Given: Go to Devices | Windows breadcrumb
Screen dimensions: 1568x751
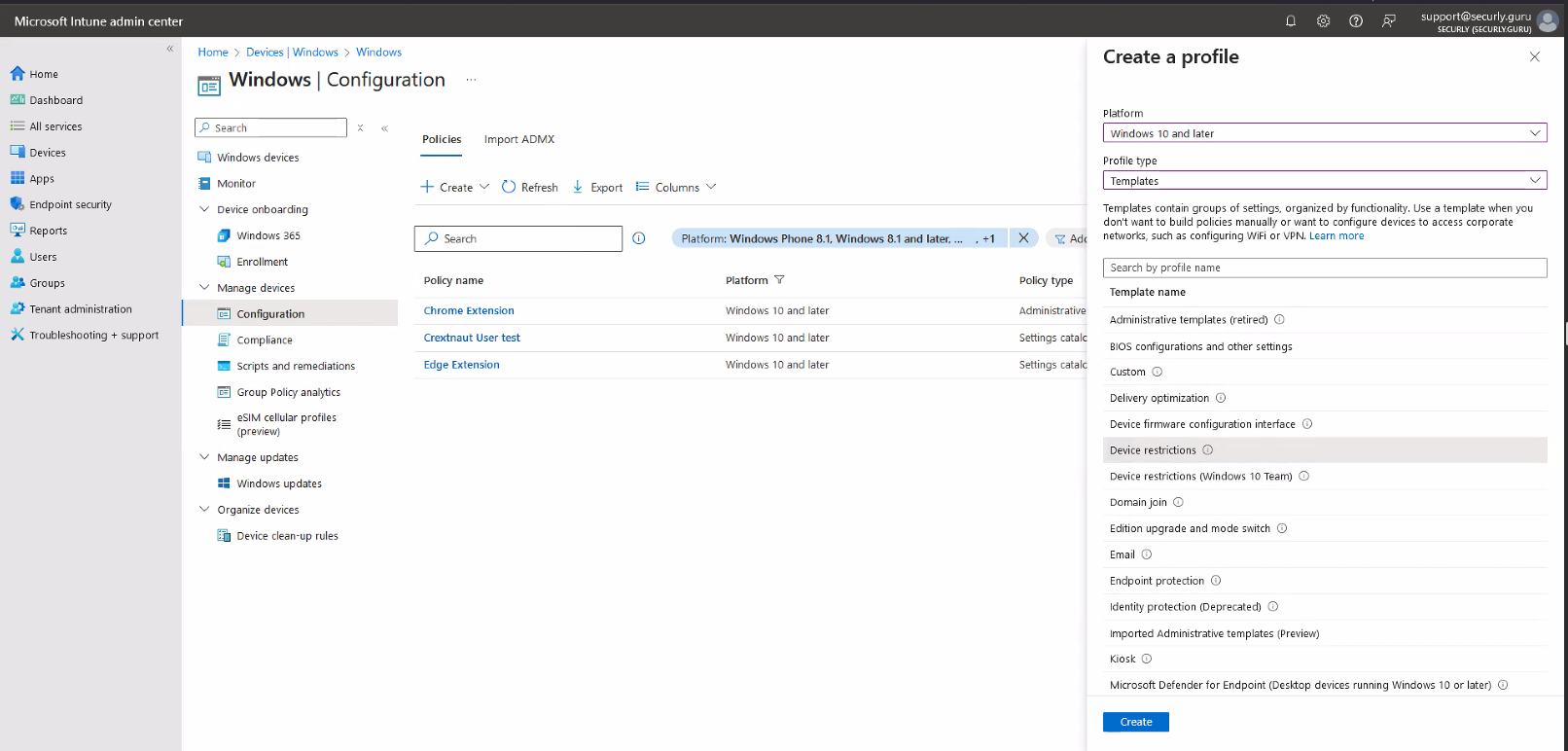Looking at the screenshot, I should pos(292,53).
